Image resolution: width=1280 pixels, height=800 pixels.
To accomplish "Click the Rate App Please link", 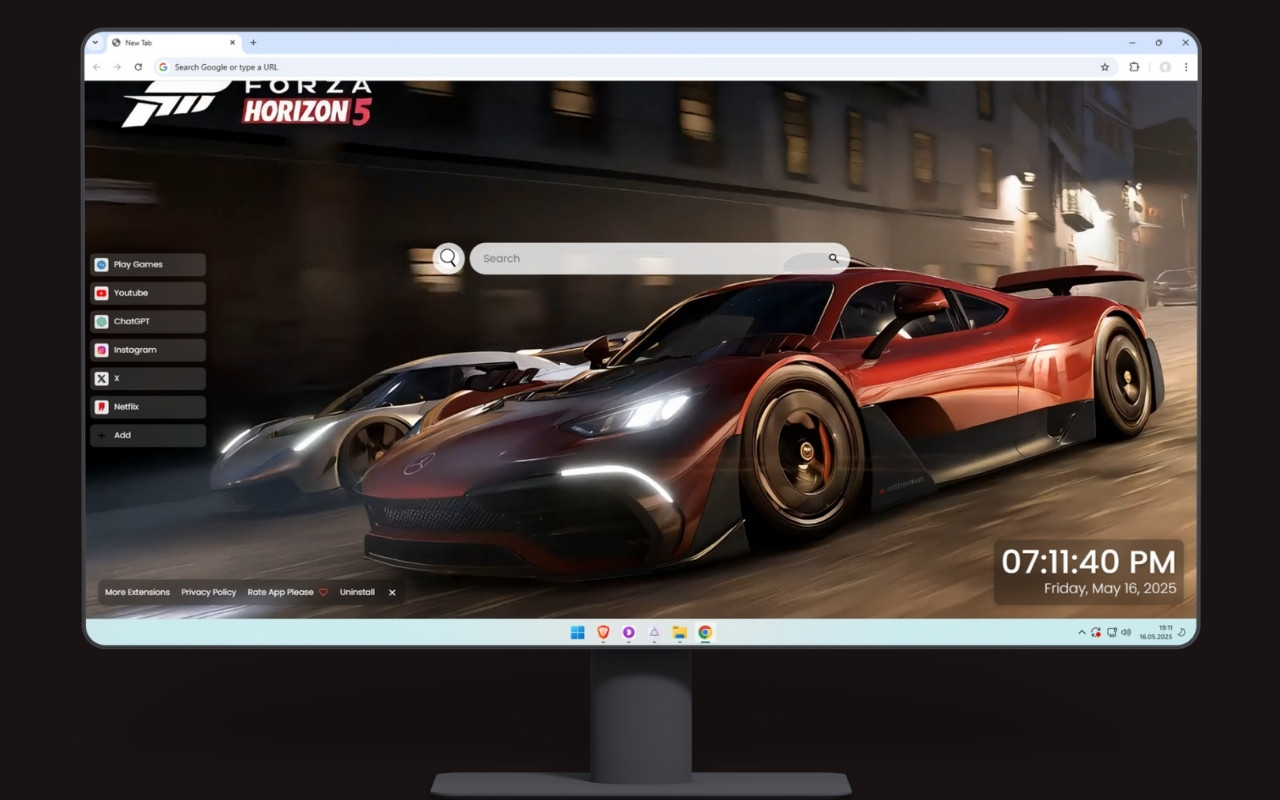I will [281, 592].
